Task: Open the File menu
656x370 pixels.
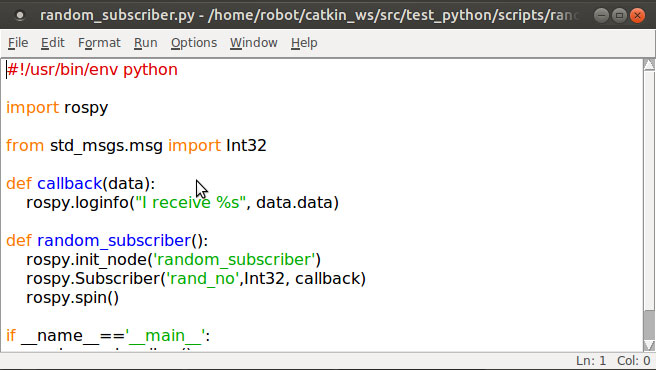Action: [x=18, y=43]
